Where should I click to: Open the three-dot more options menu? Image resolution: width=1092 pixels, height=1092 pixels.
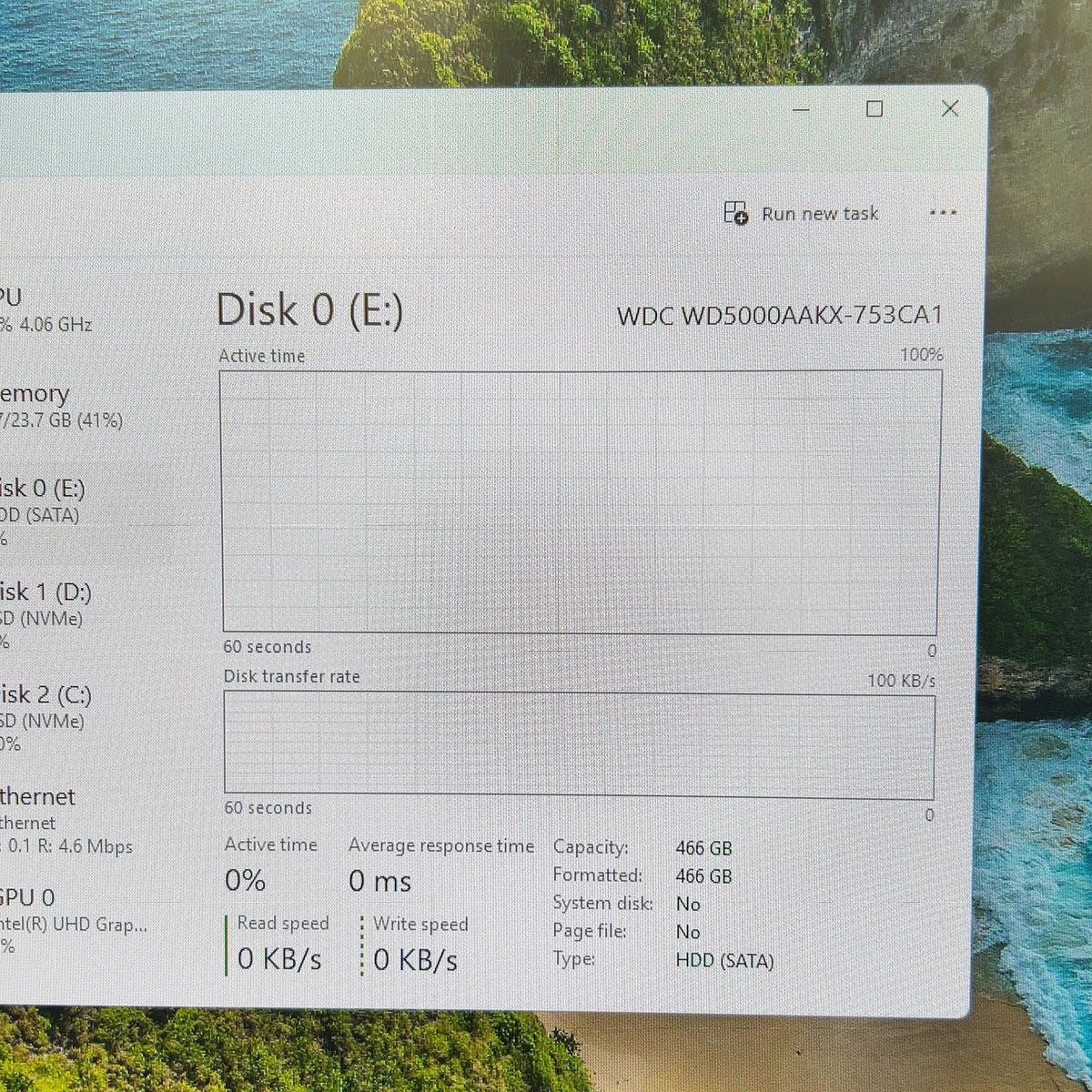point(943,213)
